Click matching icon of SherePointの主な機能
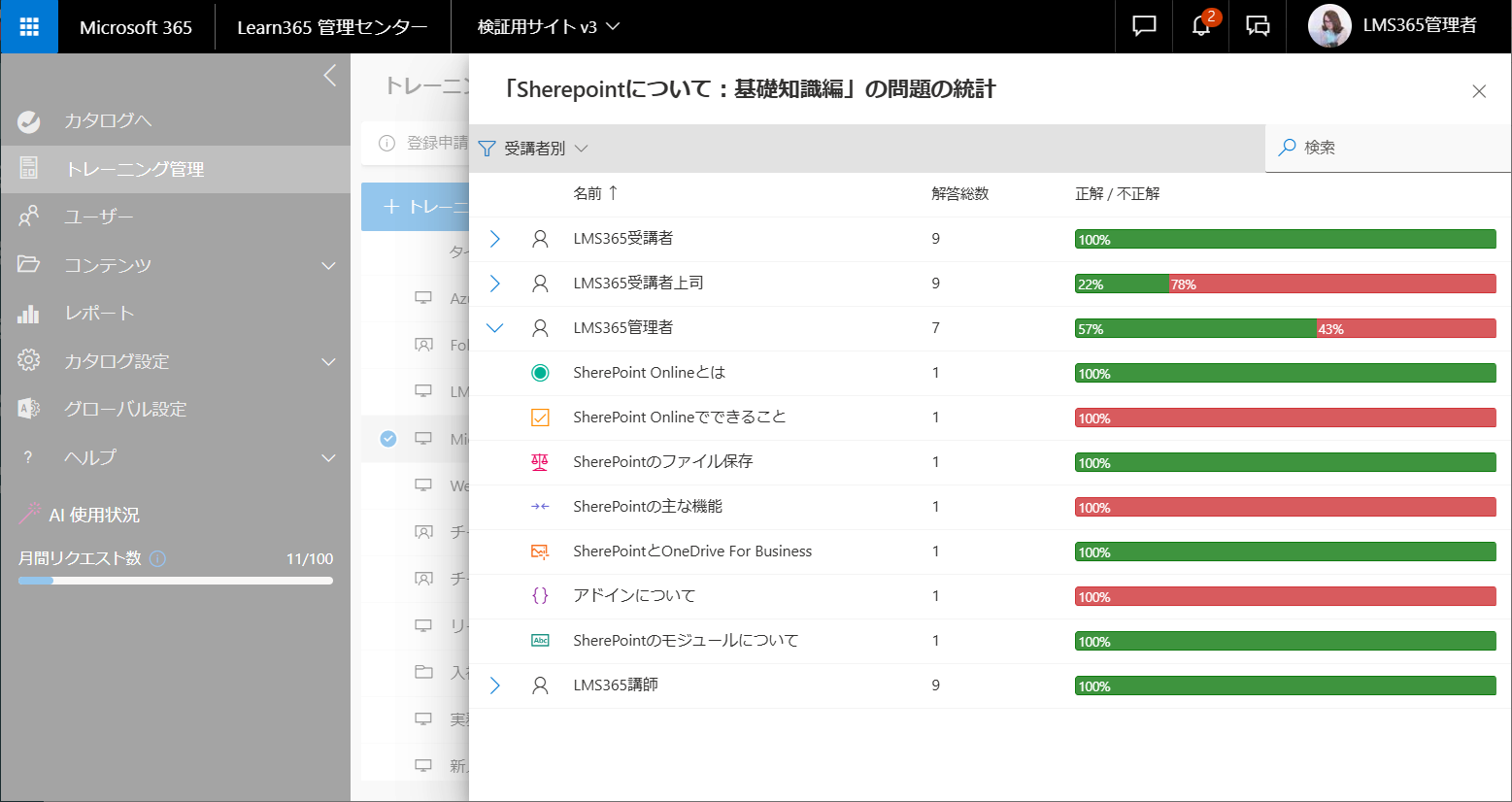 [x=541, y=507]
